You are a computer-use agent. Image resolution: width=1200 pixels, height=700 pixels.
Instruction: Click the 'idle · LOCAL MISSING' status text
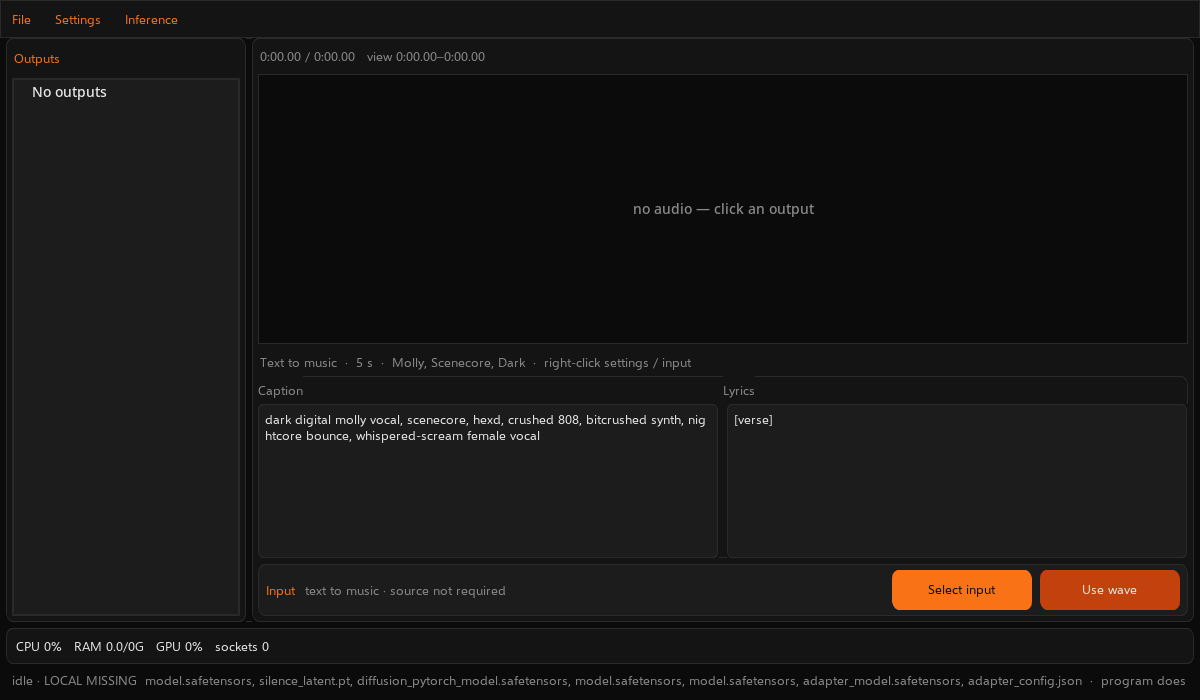click(74, 681)
